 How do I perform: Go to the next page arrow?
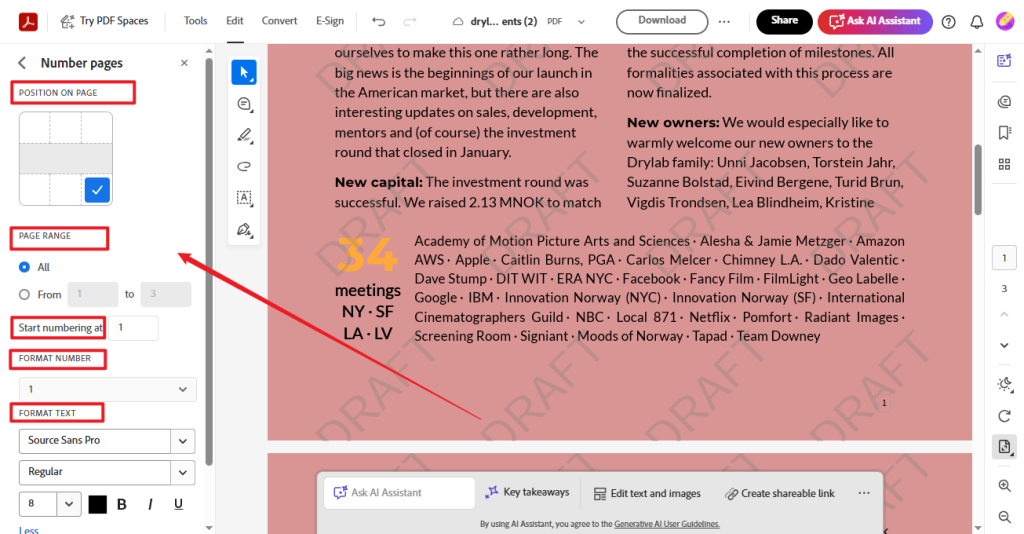[x=1004, y=345]
